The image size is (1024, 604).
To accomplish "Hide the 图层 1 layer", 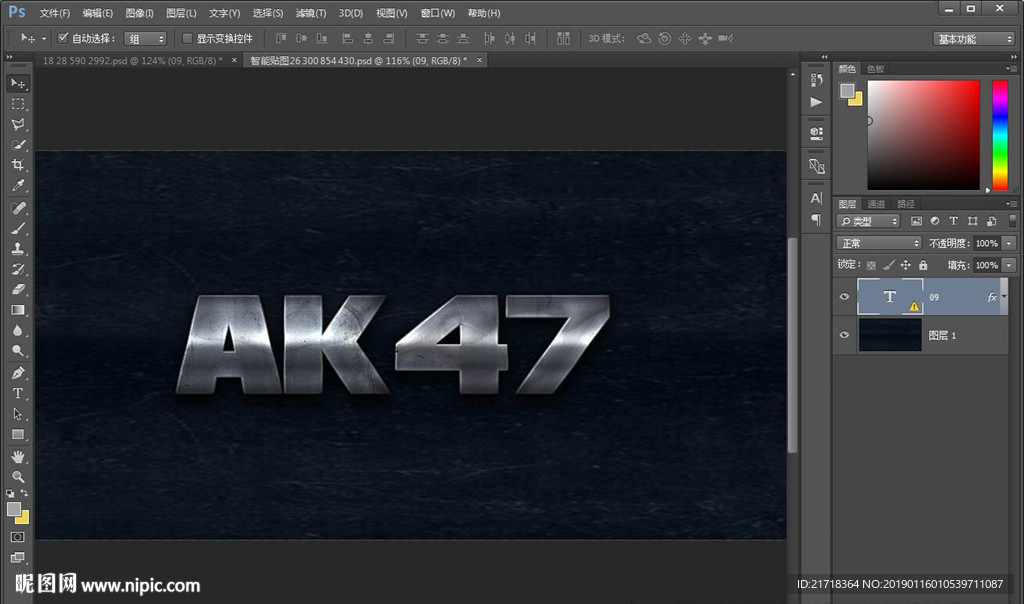I will [844, 335].
